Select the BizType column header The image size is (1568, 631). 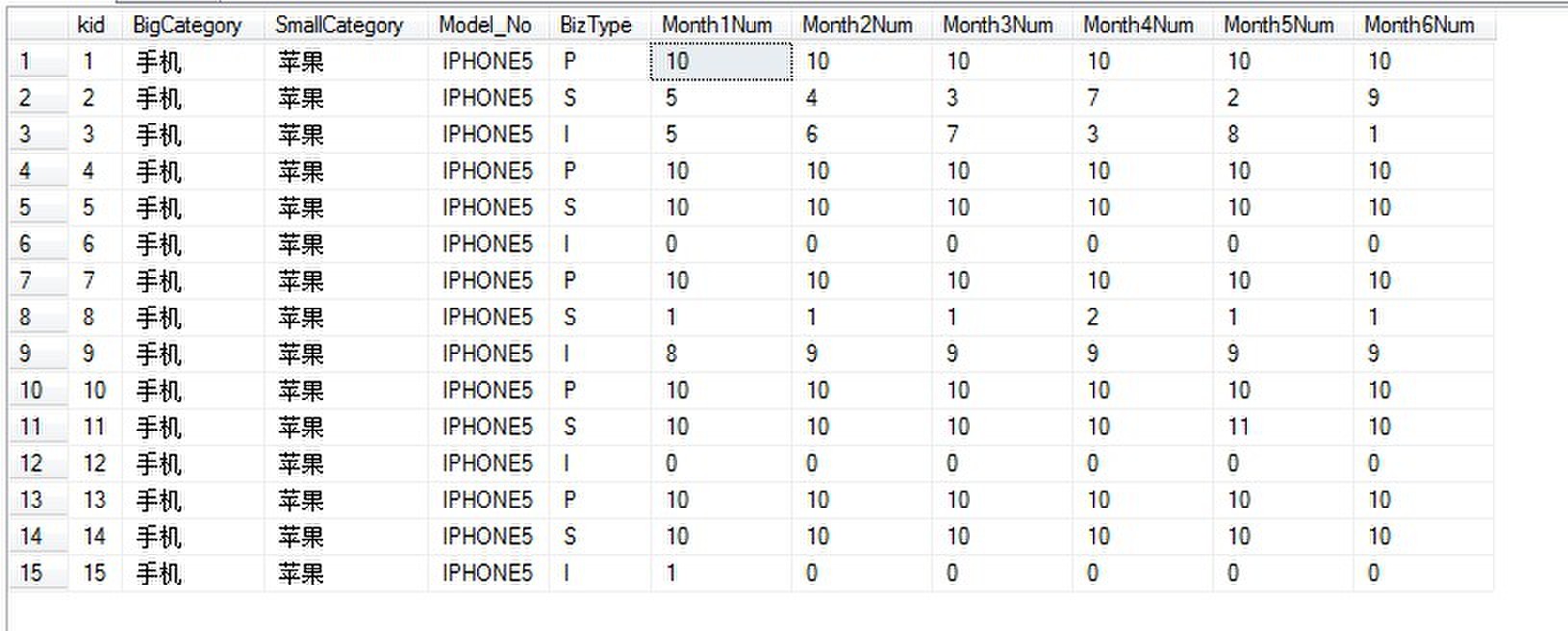point(595,25)
